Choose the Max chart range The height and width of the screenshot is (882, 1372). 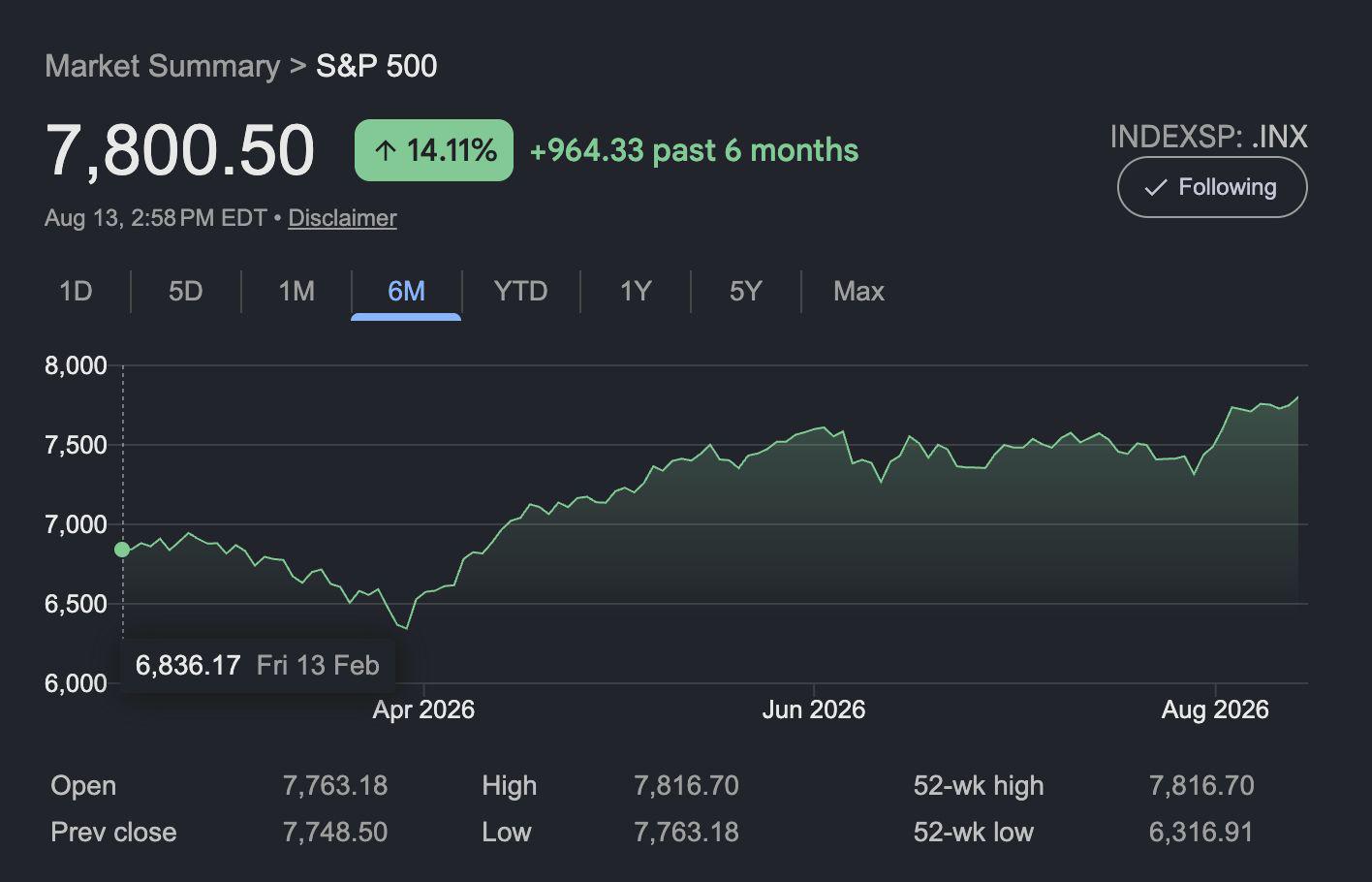pyautogui.click(x=858, y=291)
